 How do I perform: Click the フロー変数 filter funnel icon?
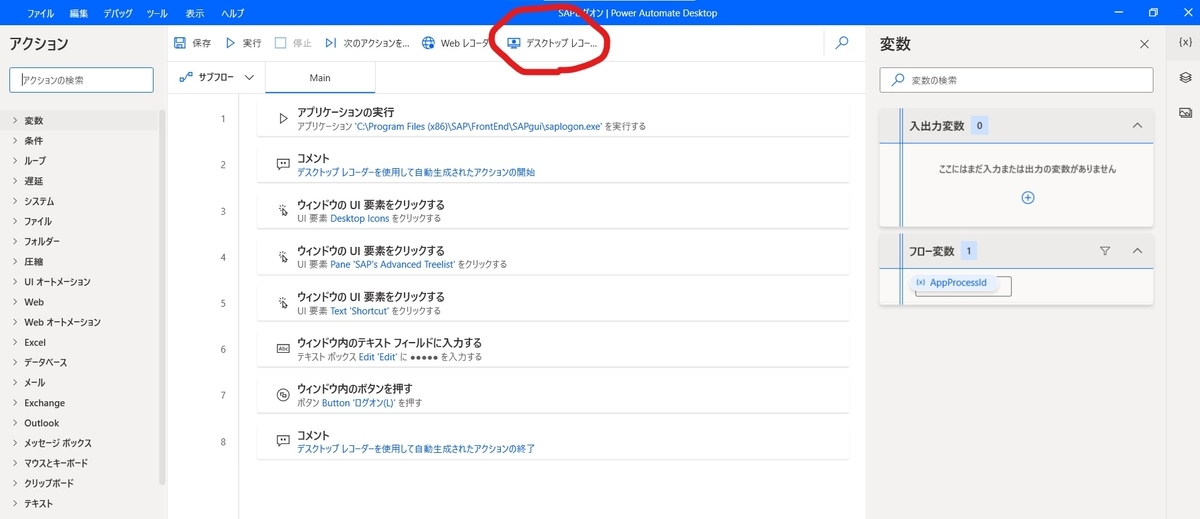(x=1105, y=251)
